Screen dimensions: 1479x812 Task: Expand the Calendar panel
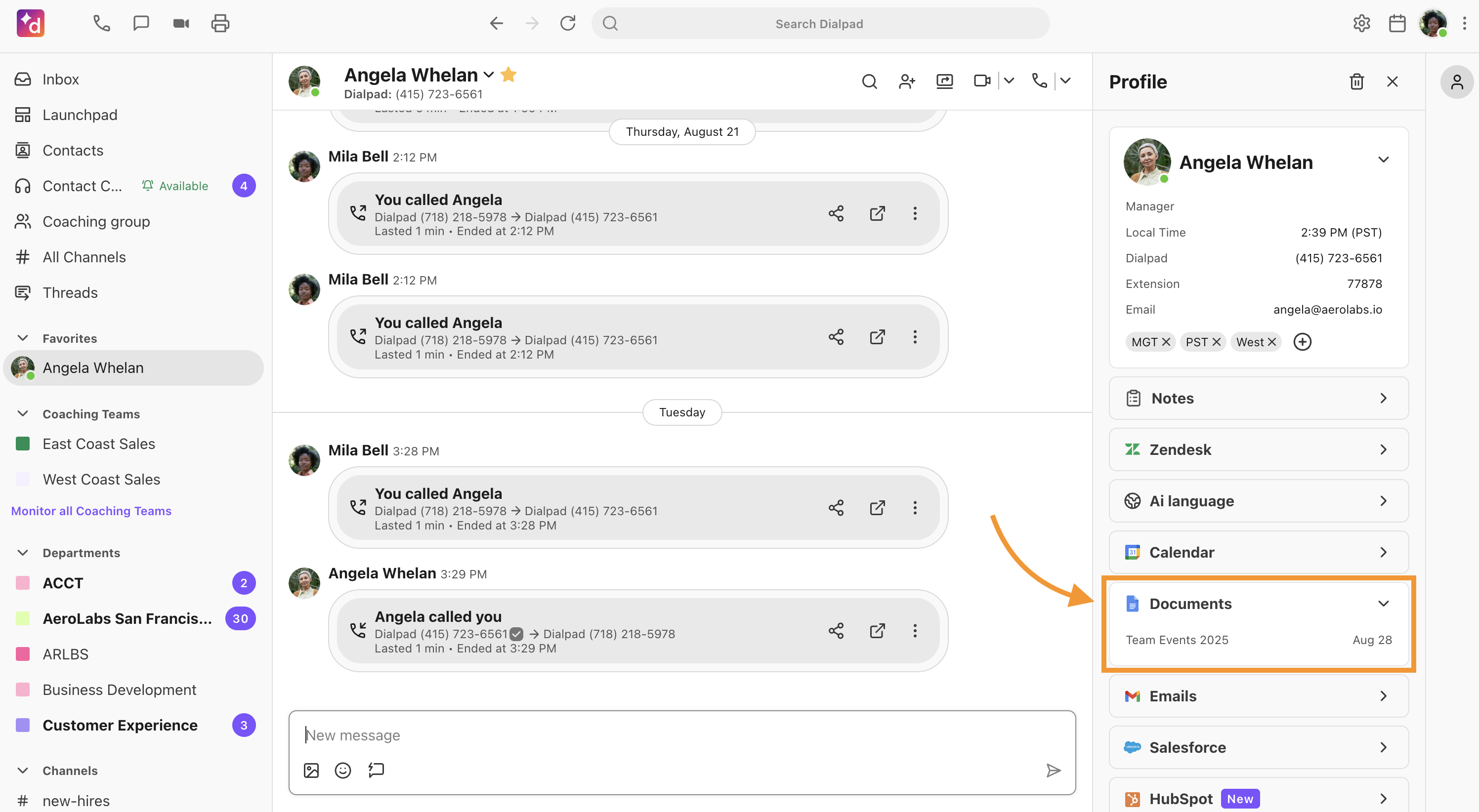pos(1259,552)
